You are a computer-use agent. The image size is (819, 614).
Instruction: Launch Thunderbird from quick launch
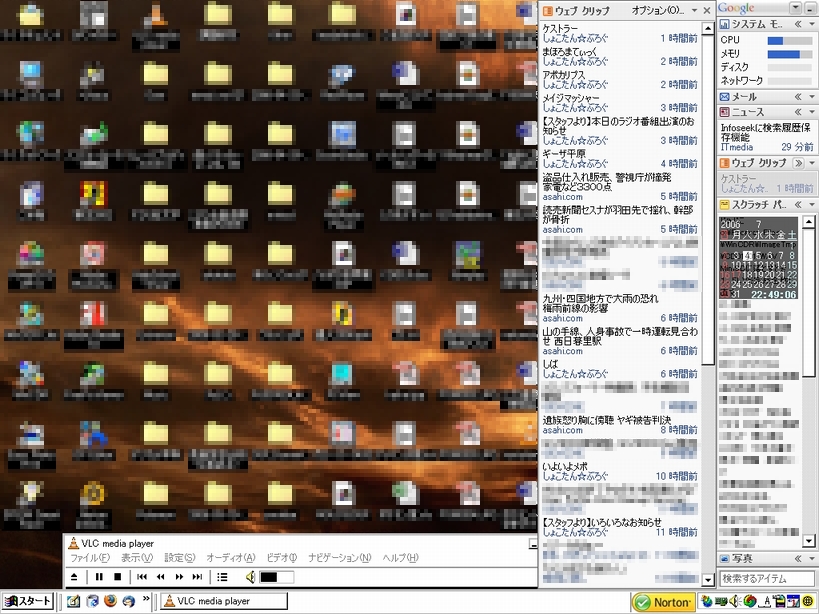pos(128,601)
